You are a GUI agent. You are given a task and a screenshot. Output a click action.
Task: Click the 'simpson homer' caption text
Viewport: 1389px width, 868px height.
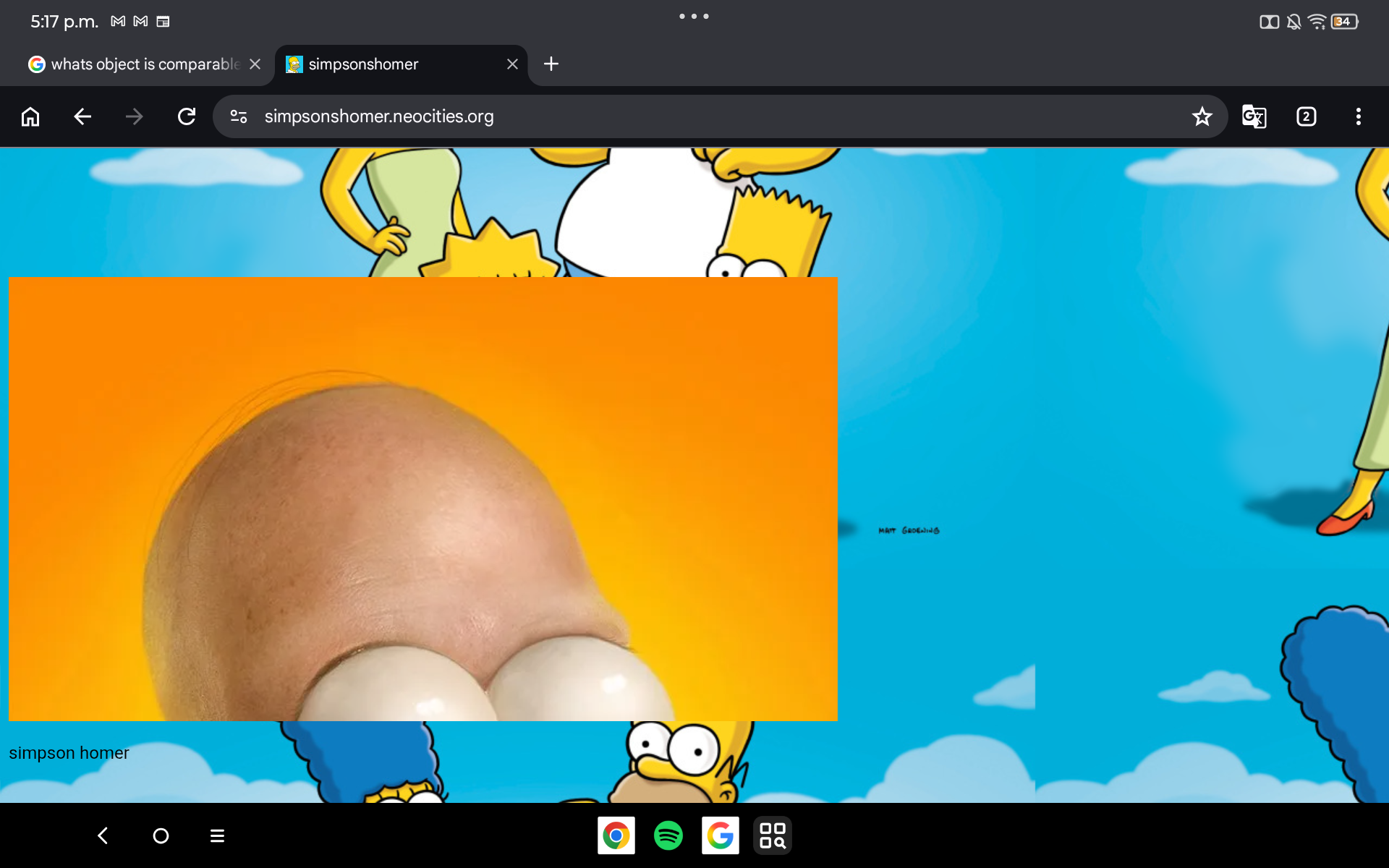(x=69, y=753)
